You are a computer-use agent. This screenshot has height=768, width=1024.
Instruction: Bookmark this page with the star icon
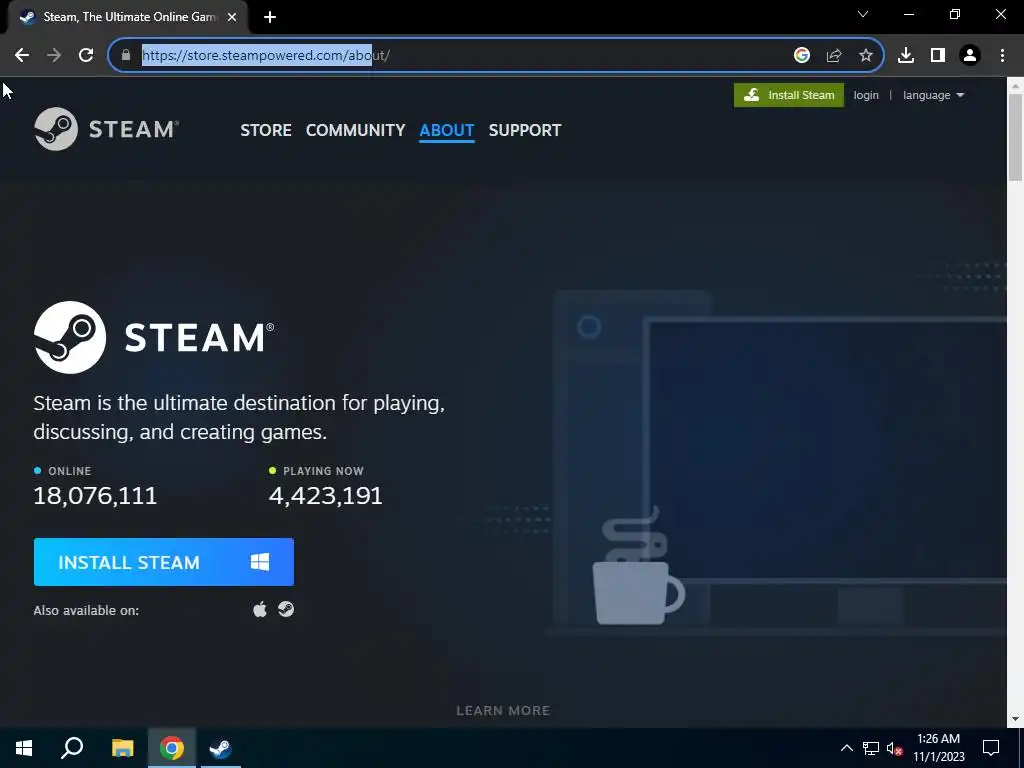[x=866, y=56]
